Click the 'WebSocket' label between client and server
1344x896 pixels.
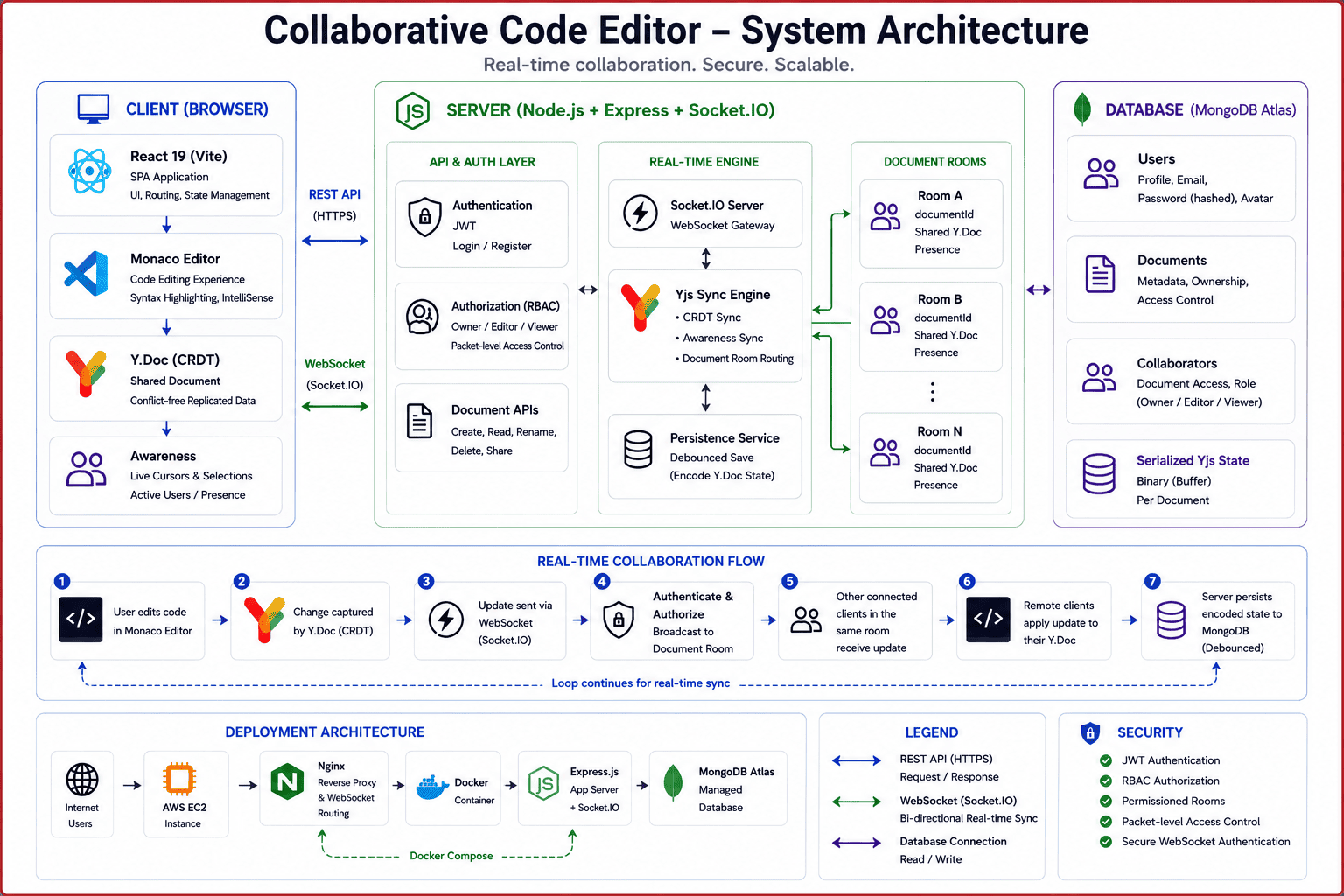[335, 364]
